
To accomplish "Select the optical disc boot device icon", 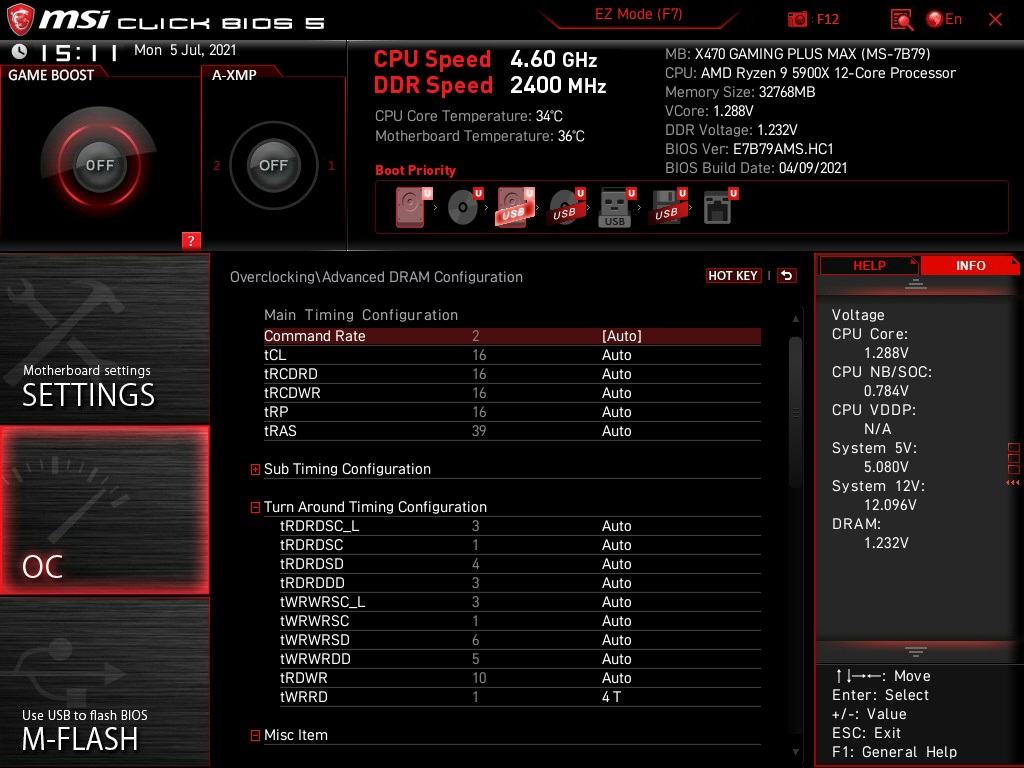I will (x=465, y=207).
